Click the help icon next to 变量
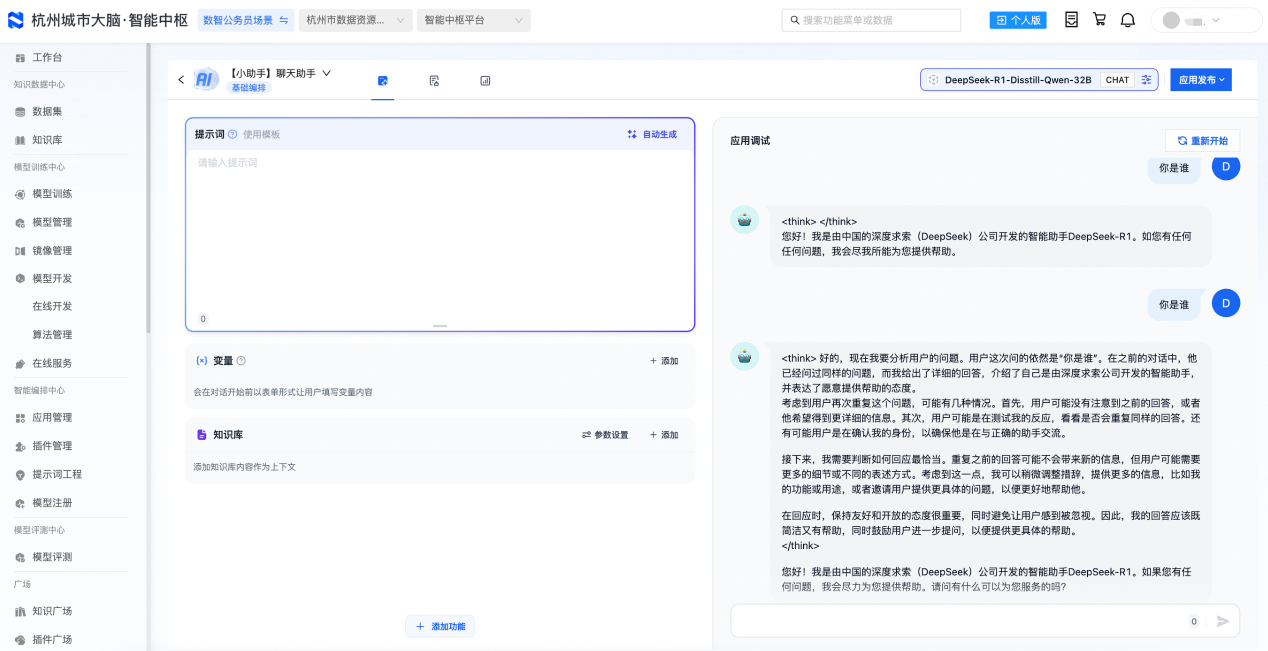Screen dimensions: 1268x651 [241, 361]
